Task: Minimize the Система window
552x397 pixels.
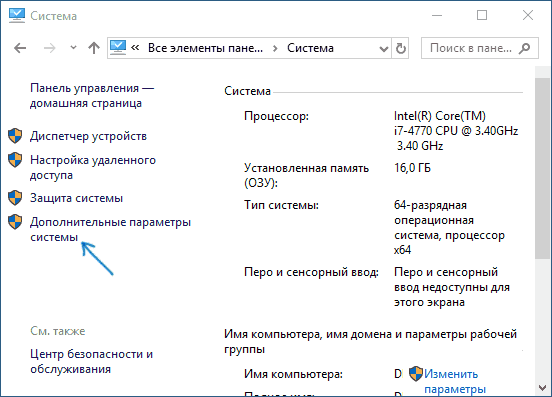Action: (x=437, y=15)
